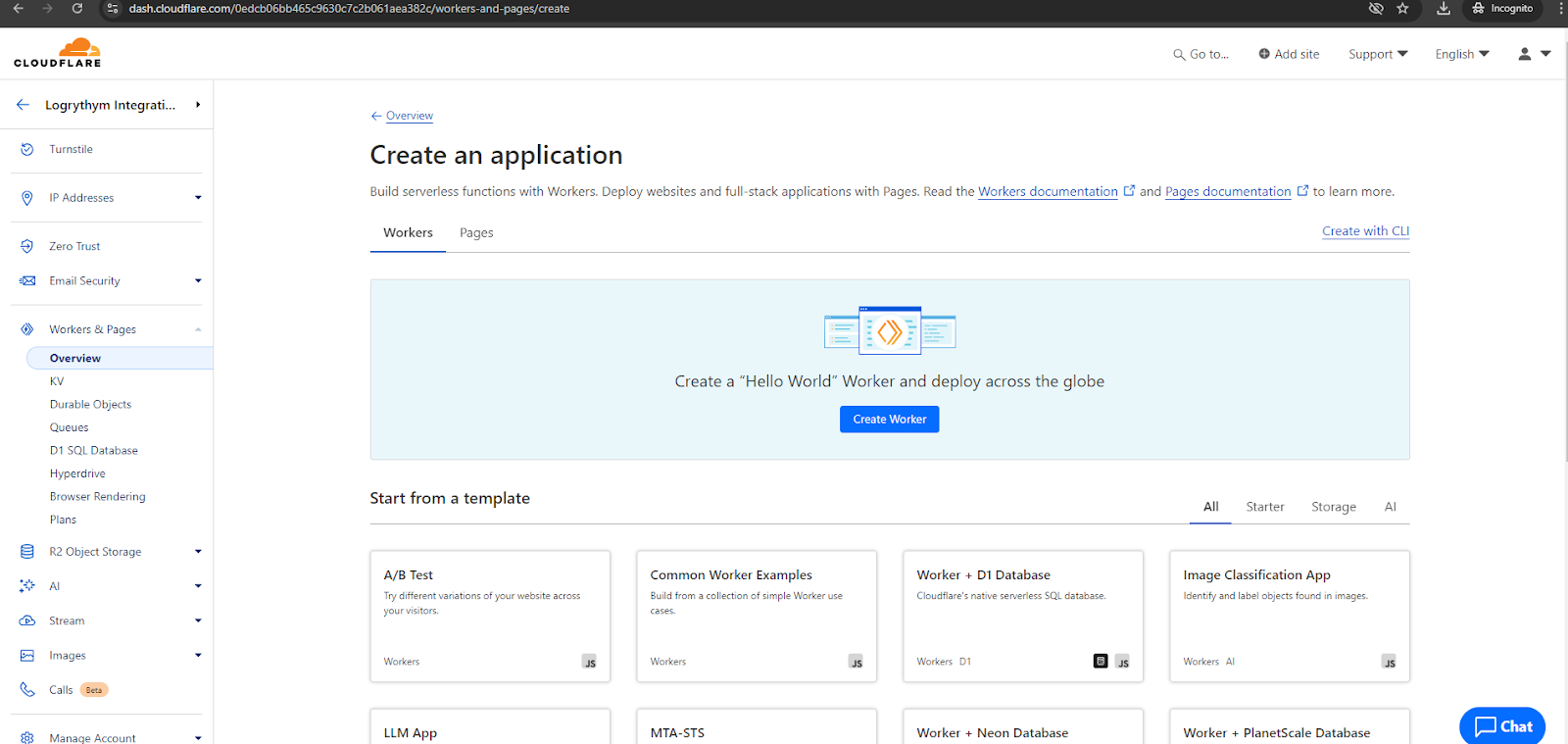Screen dimensions: 1568x744
Task: Open the user account profile icon
Action: (1524, 54)
